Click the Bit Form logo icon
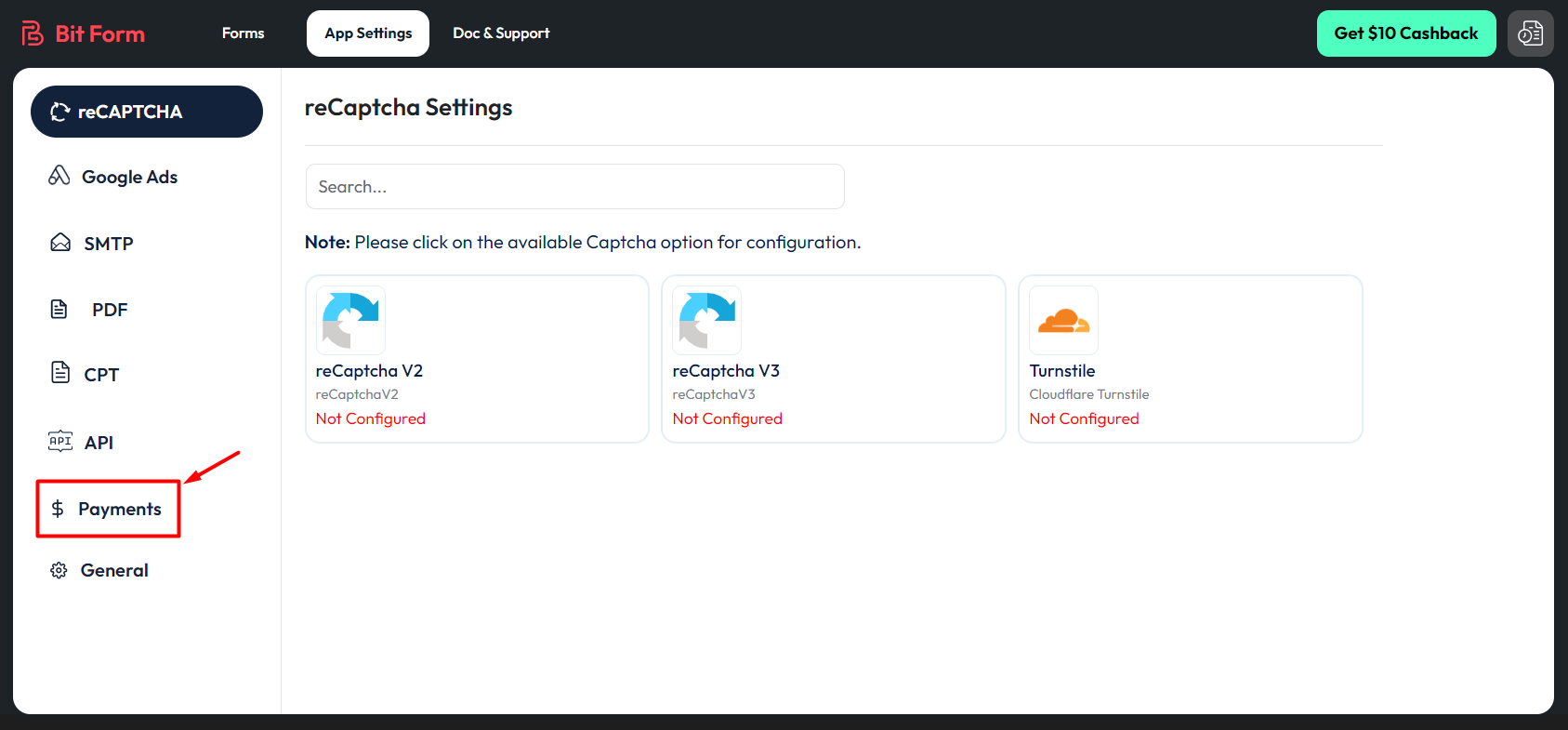 tap(33, 33)
